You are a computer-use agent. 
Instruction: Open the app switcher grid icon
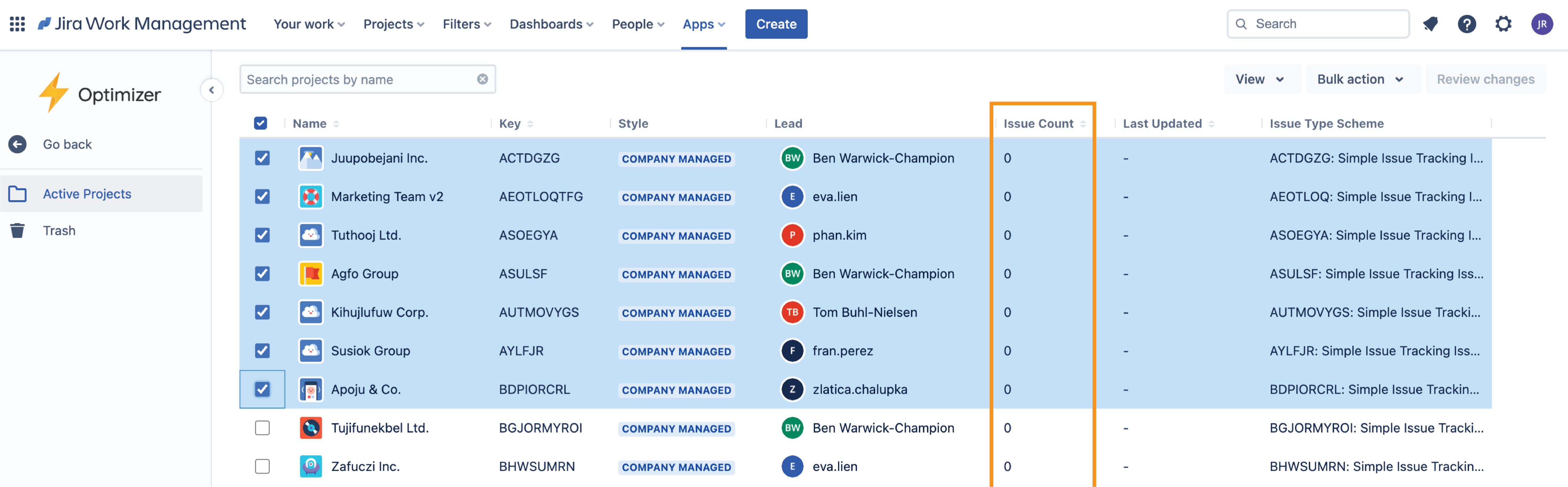point(16,24)
